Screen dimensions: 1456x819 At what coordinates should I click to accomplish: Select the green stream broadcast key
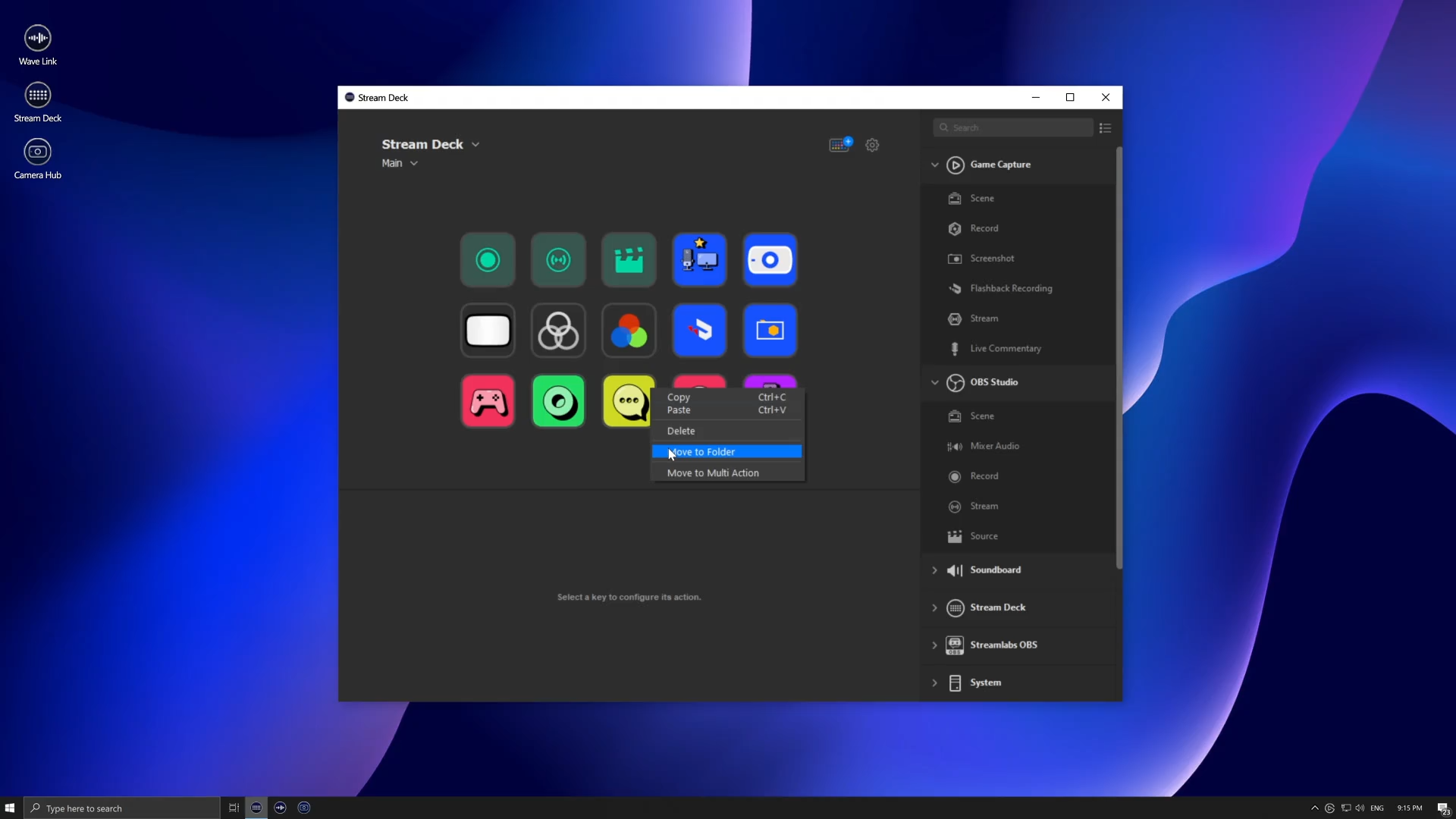click(x=558, y=260)
